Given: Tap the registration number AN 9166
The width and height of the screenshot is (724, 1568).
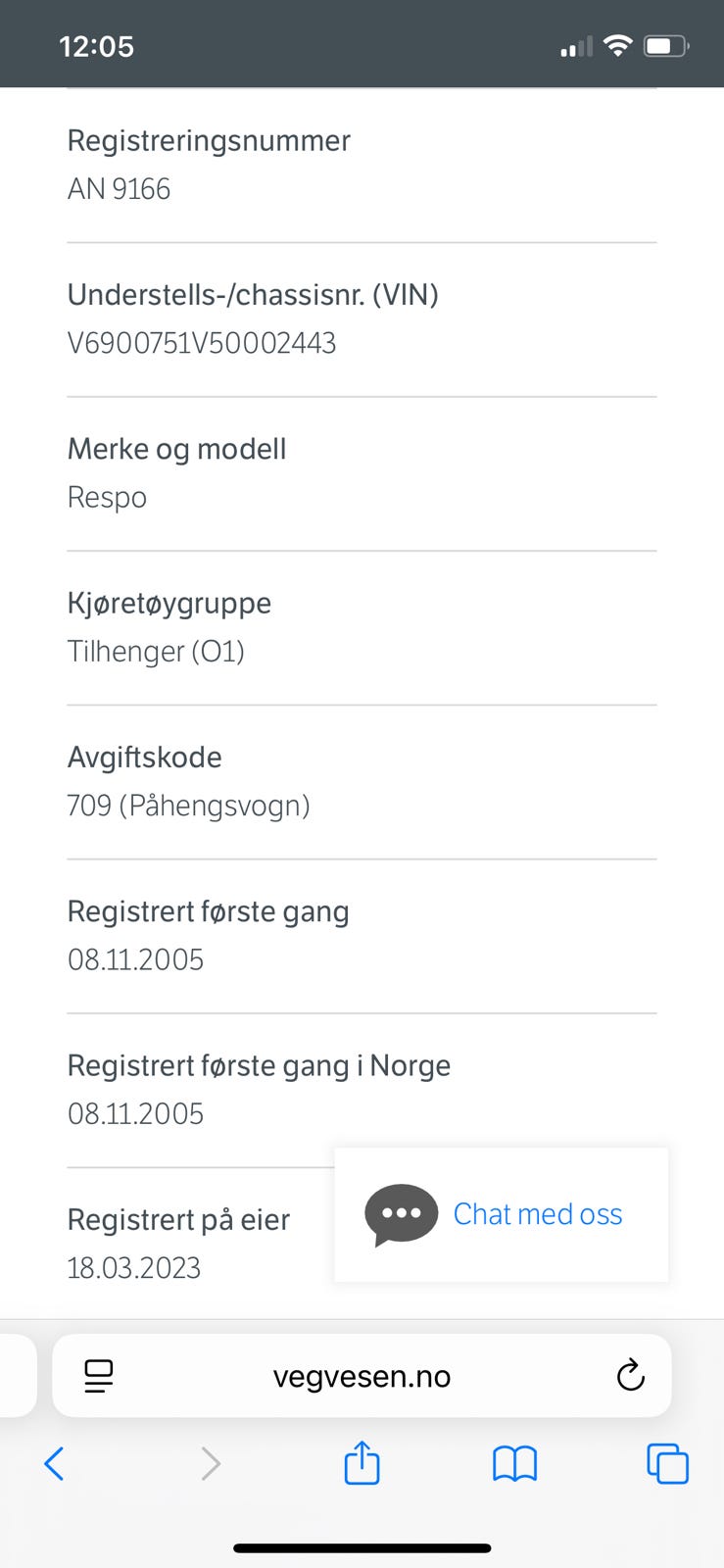Looking at the screenshot, I should [119, 188].
